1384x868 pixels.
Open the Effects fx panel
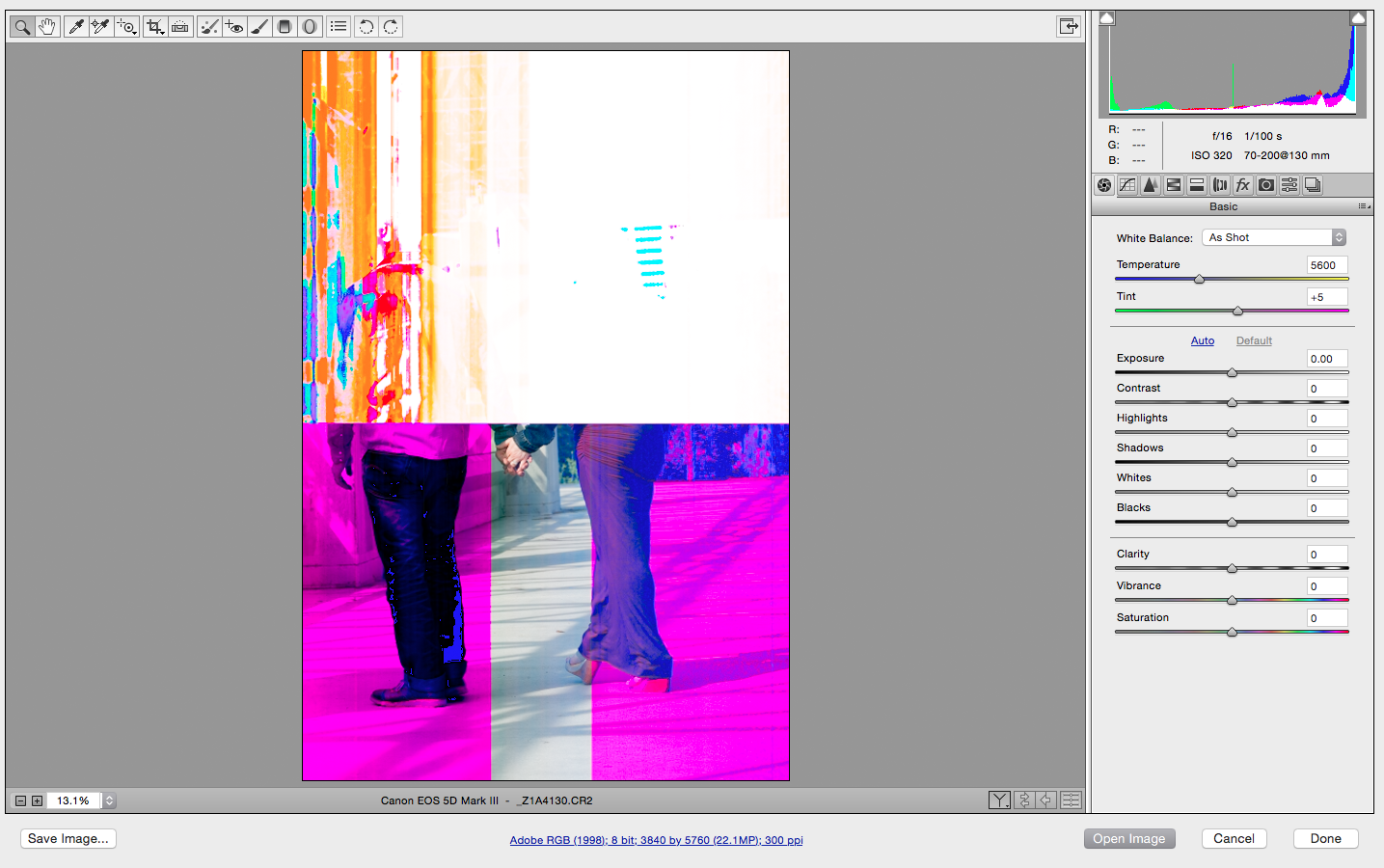(1243, 184)
